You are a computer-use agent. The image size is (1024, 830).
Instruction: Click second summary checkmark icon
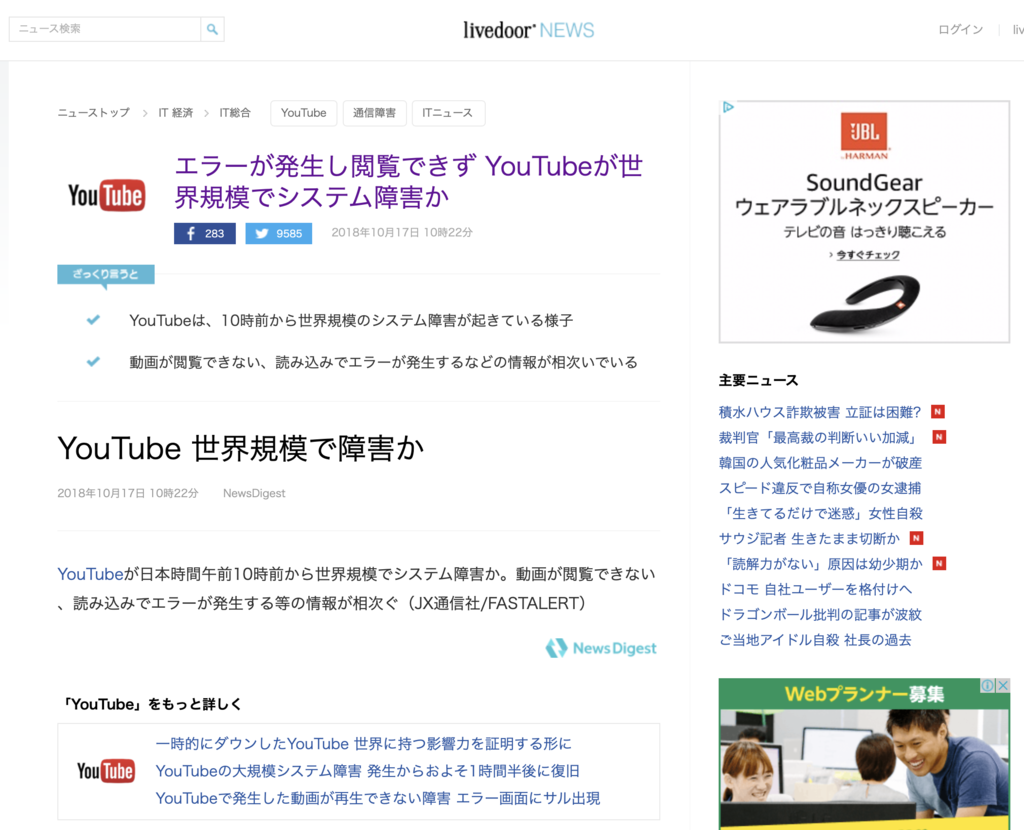point(93,361)
